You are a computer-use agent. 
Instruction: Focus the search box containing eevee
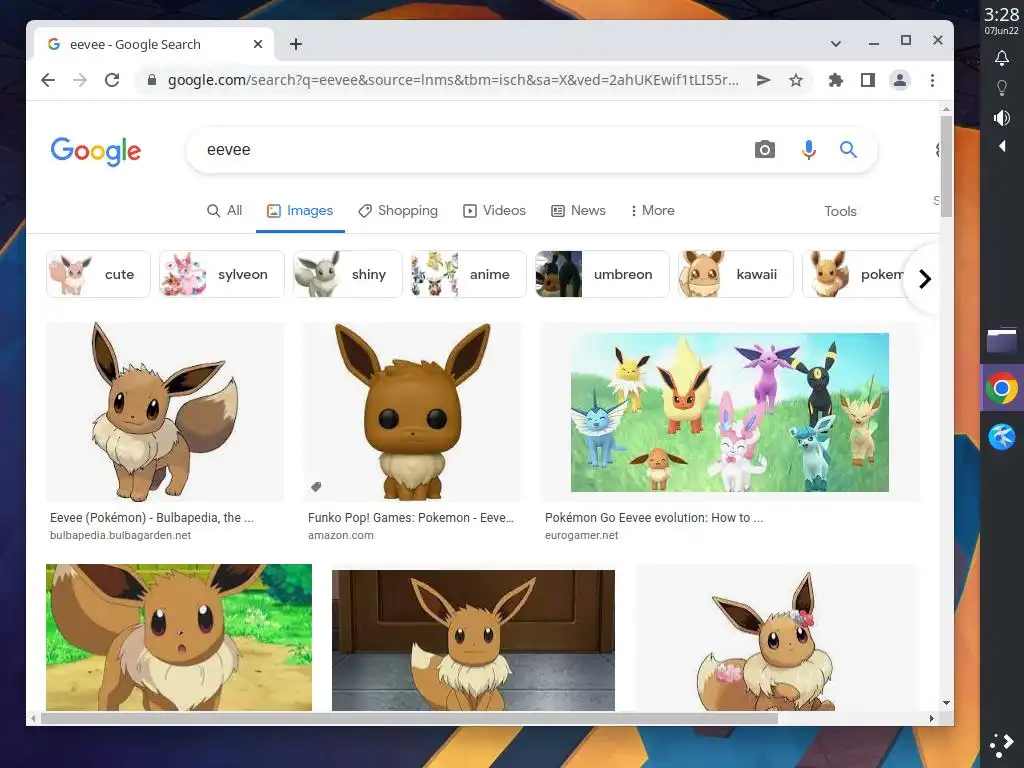point(470,150)
